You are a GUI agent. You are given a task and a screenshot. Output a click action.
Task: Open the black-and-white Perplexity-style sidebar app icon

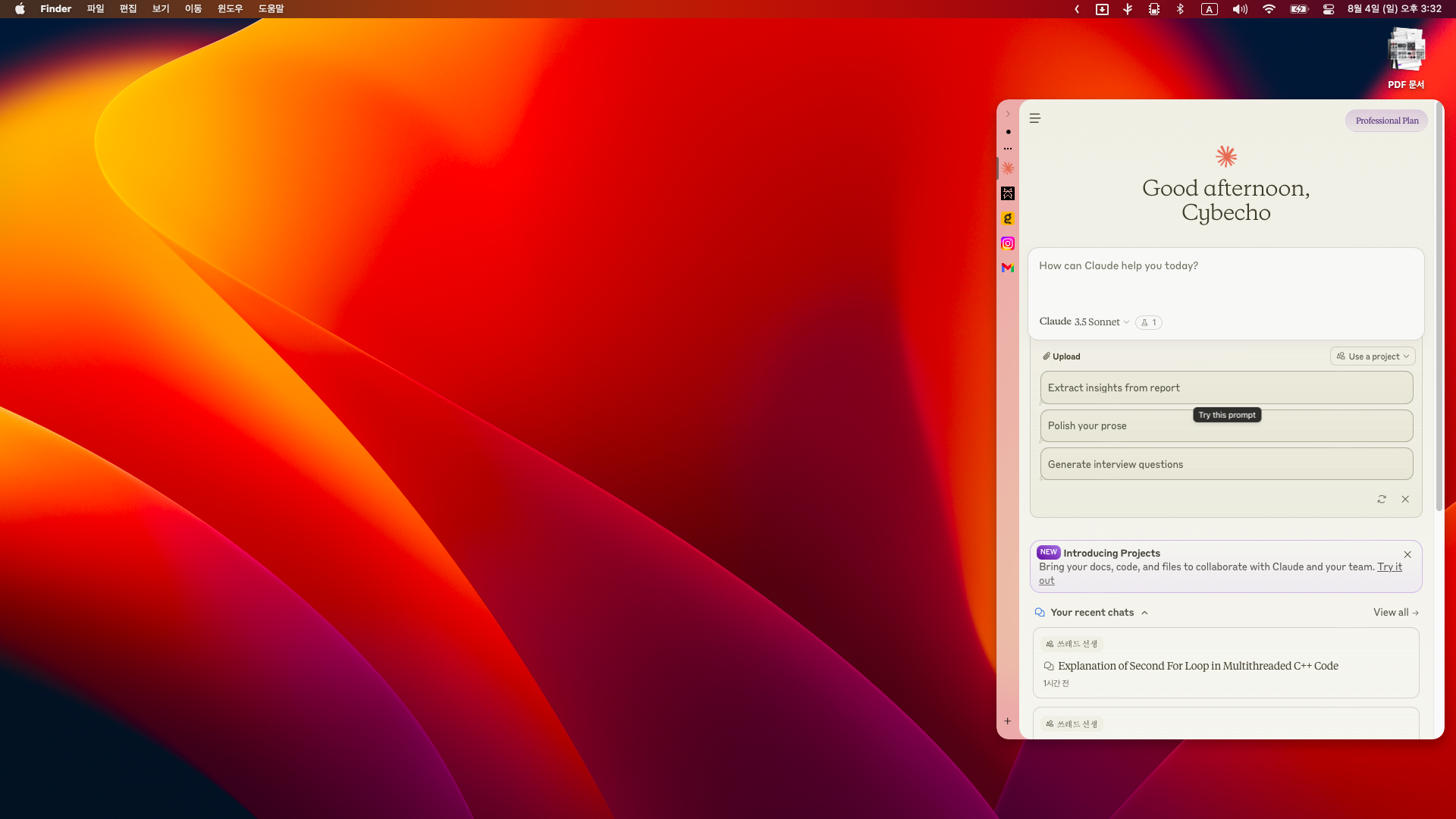click(1008, 193)
